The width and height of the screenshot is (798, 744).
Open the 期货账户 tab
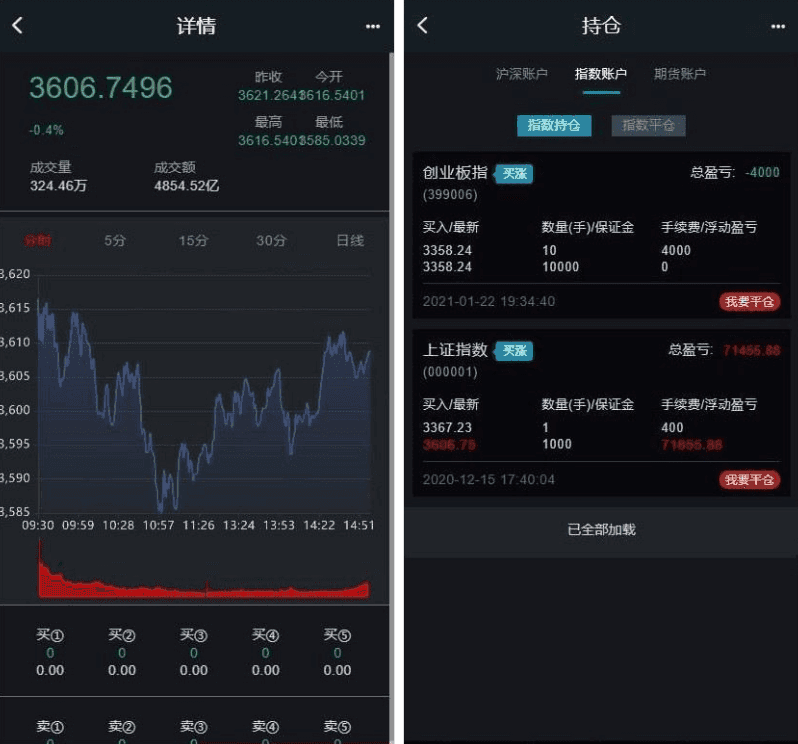coord(680,74)
